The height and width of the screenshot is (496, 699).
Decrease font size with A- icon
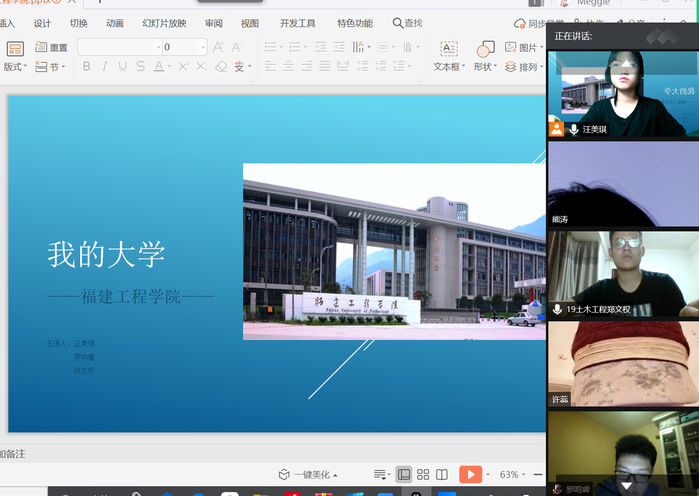point(236,47)
